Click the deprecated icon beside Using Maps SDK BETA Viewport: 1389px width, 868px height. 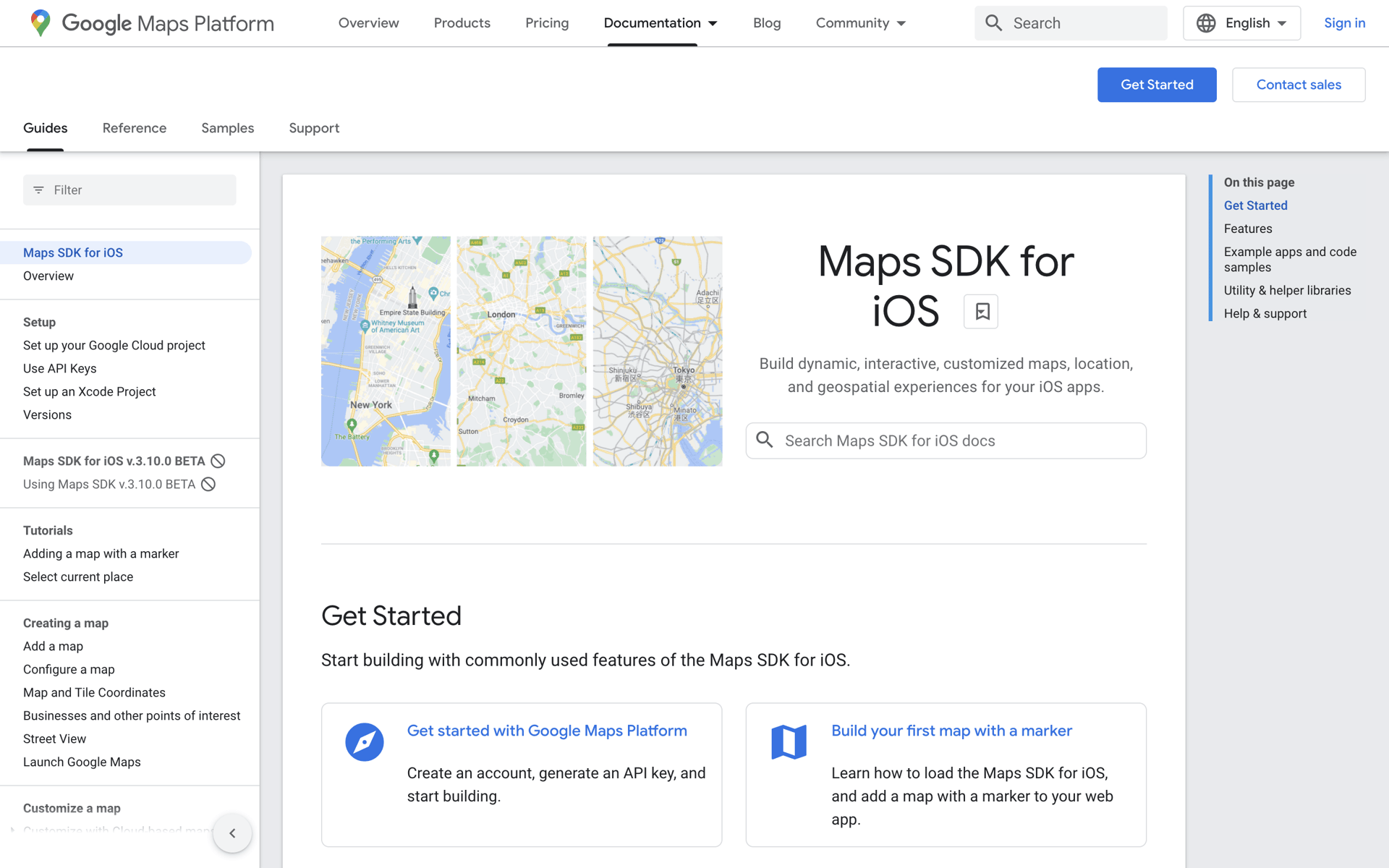(x=208, y=484)
